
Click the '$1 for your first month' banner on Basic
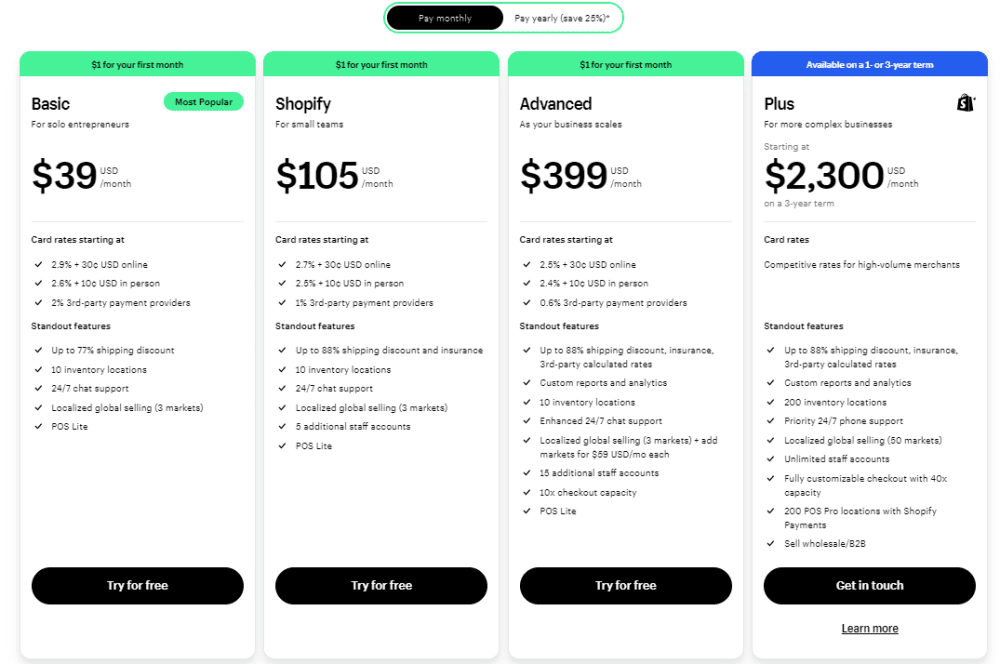pyautogui.click(x=137, y=63)
